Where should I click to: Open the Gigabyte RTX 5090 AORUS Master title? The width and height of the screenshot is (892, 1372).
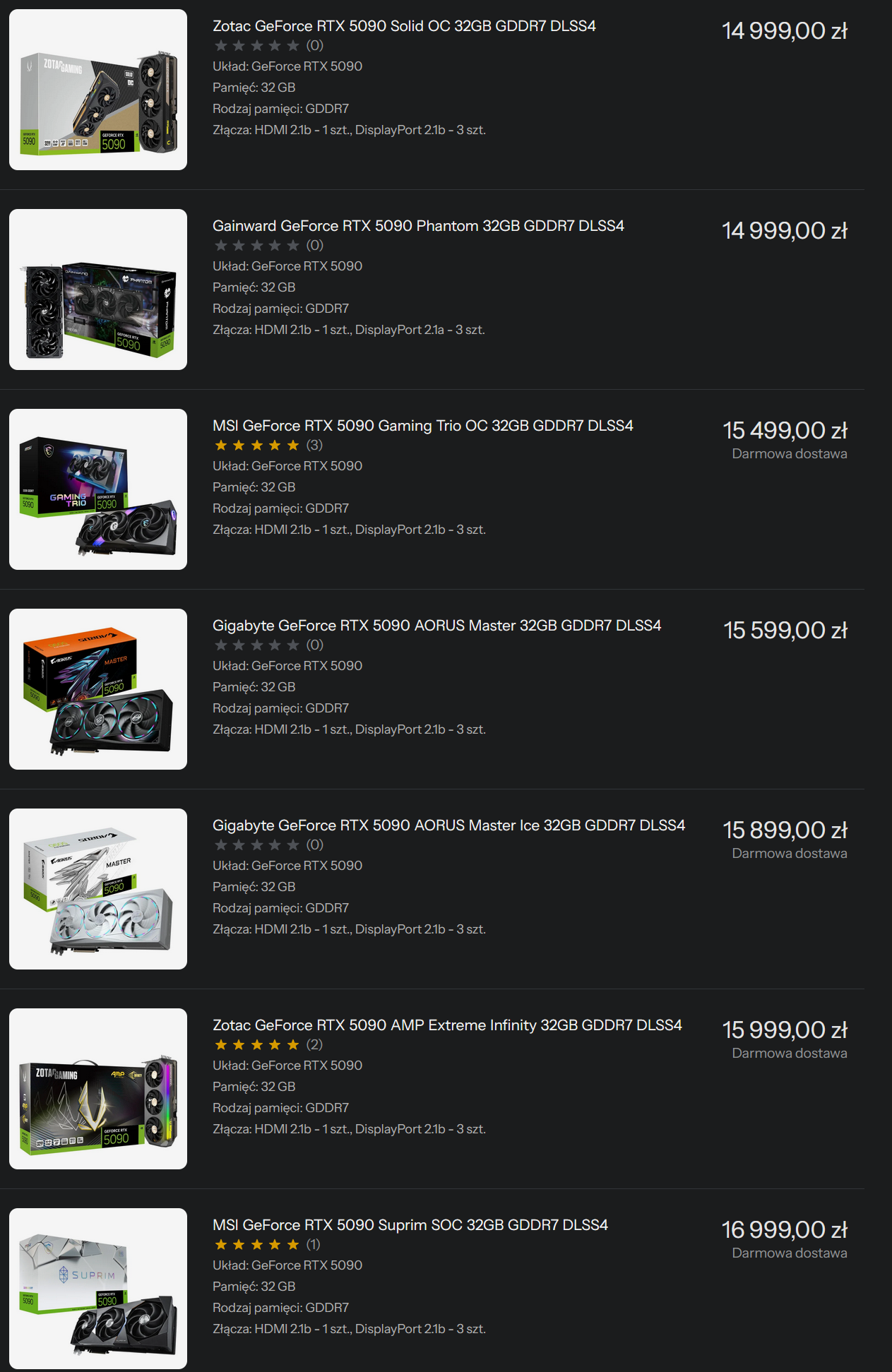click(x=436, y=626)
